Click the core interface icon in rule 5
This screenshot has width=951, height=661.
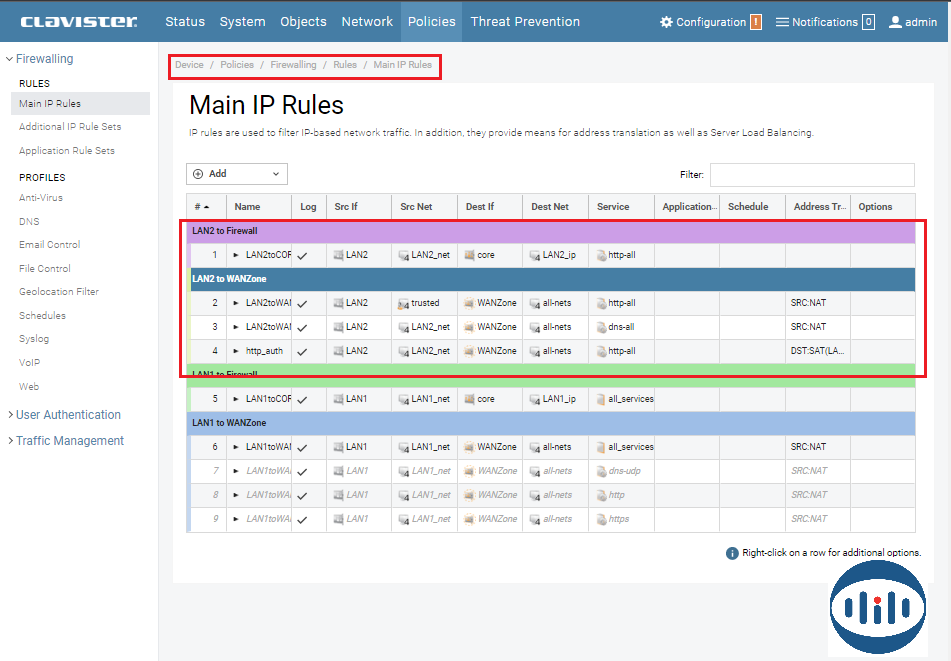click(x=469, y=399)
